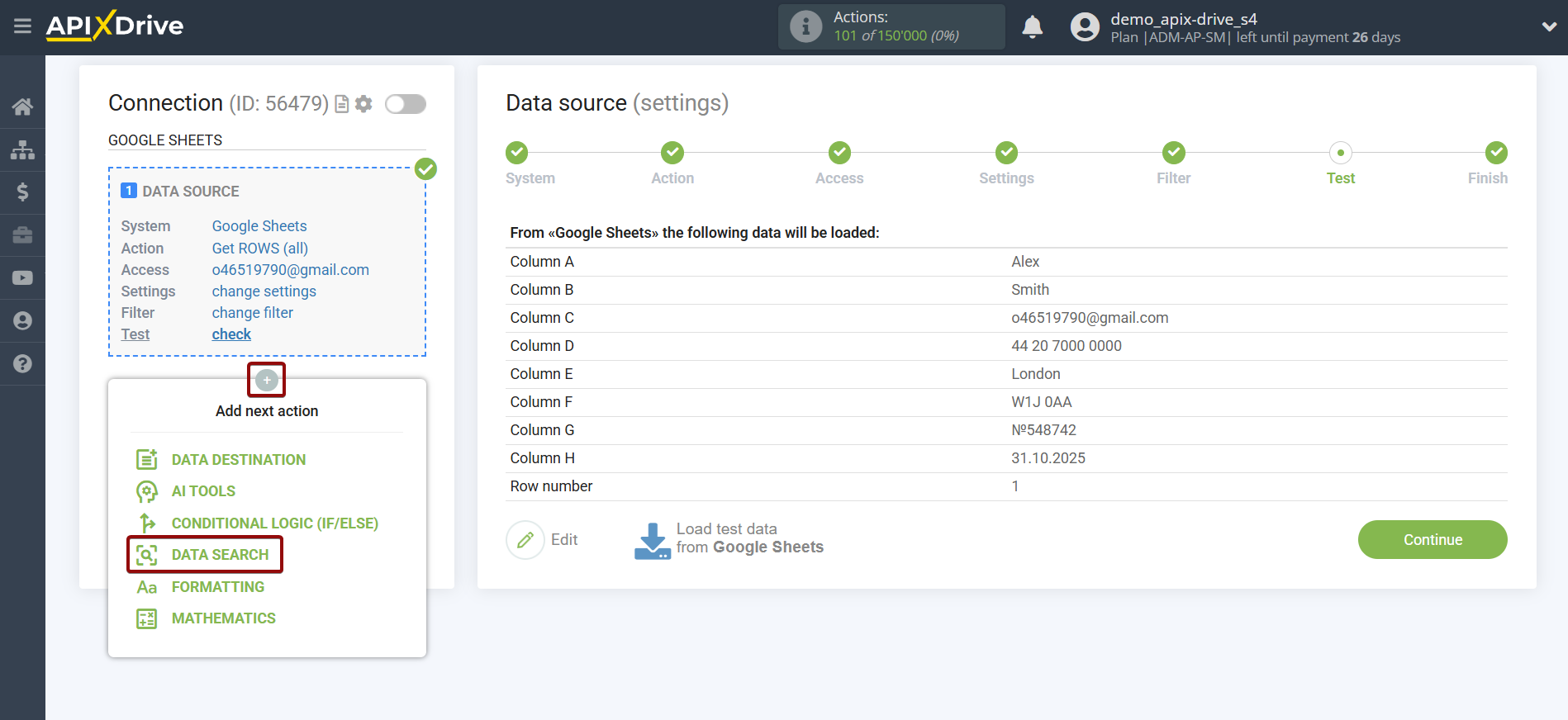Click the Edit pencil button

point(525,540)
